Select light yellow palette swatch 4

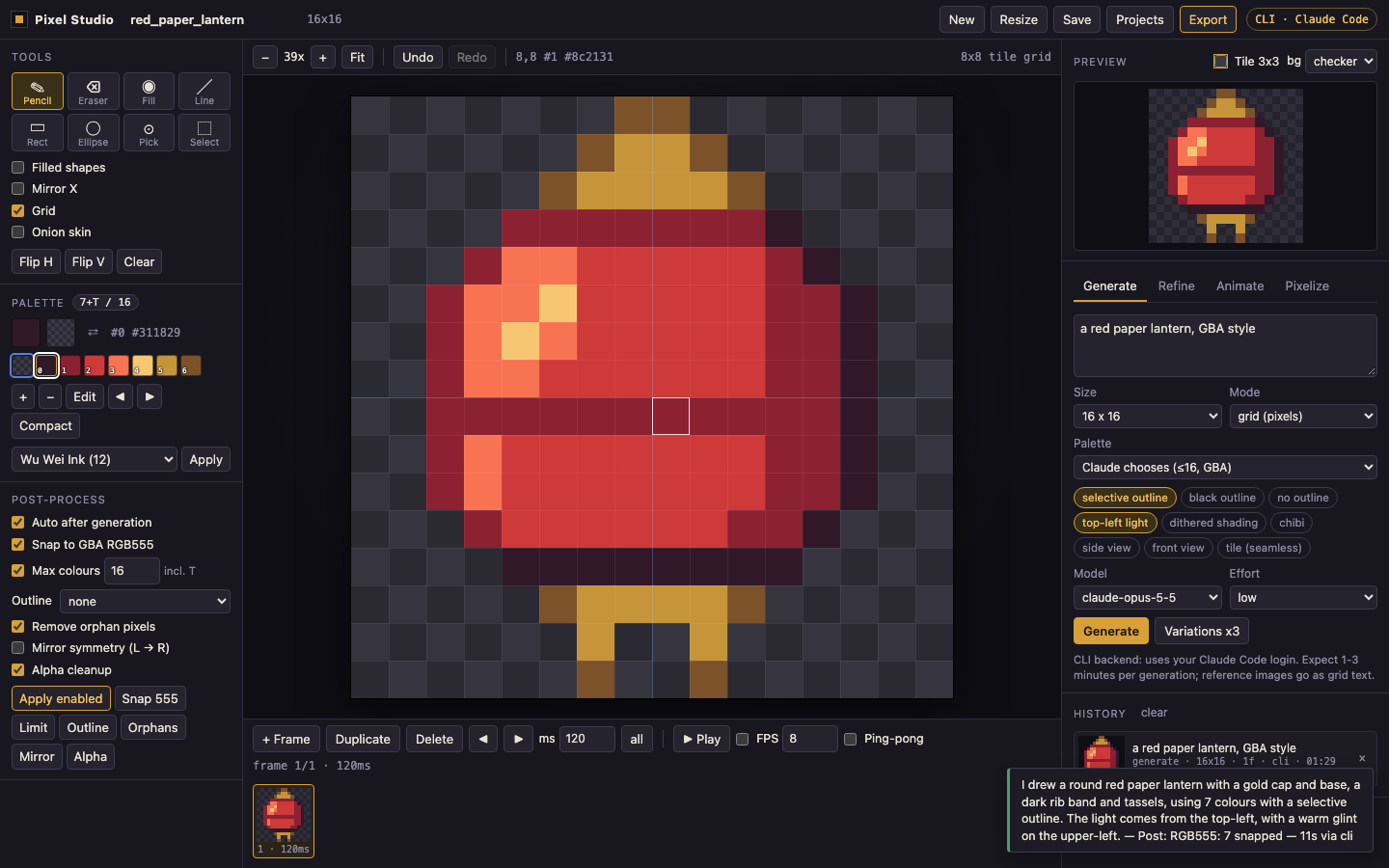click(143, 366)
